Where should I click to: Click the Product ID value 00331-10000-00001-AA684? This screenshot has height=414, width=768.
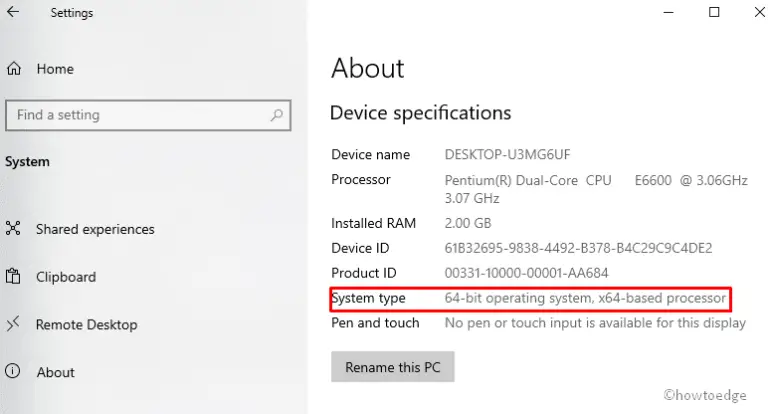[x=526, y=273]
